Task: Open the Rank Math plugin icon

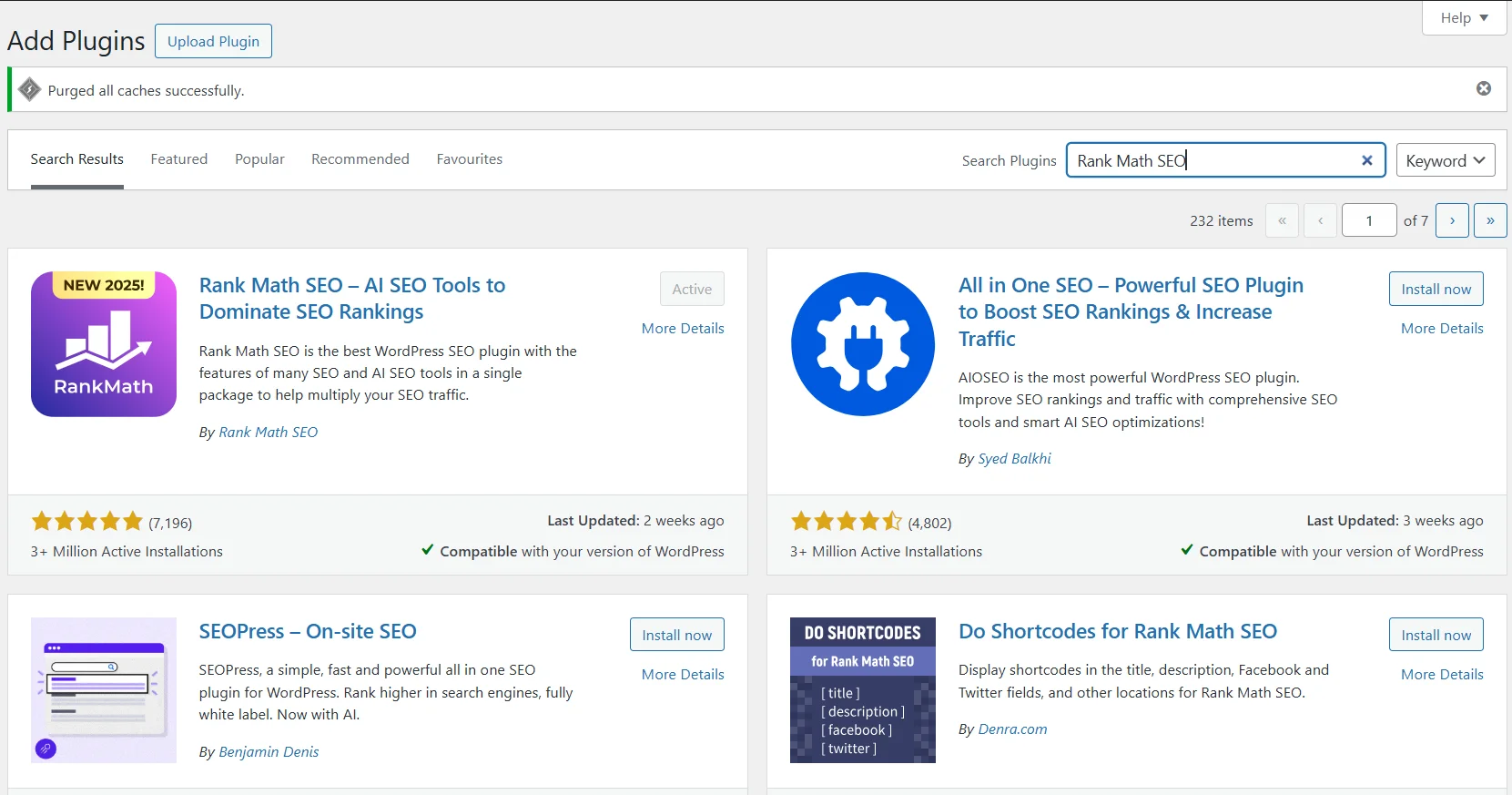Action: click(x=104, y=344)
